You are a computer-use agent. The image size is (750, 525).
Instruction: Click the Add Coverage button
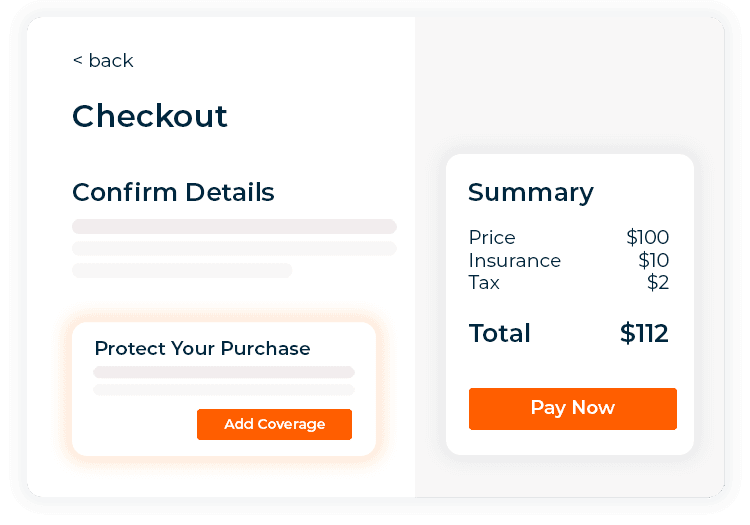(274, 424)
